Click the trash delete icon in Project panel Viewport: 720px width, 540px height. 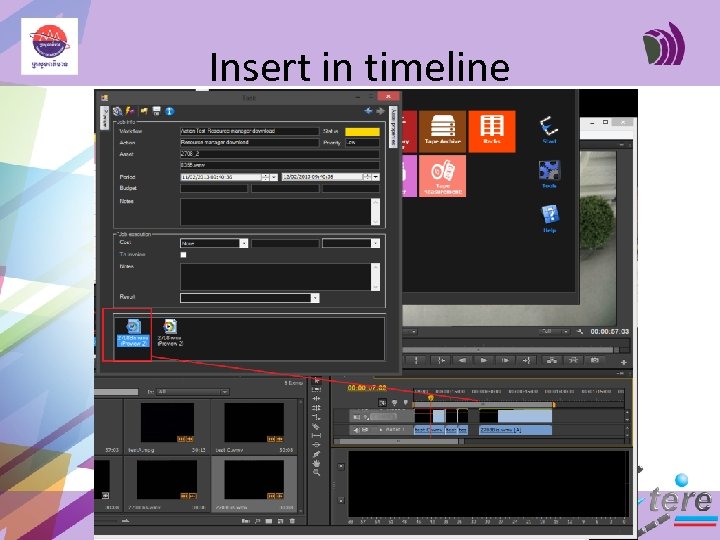pos(292,521)
